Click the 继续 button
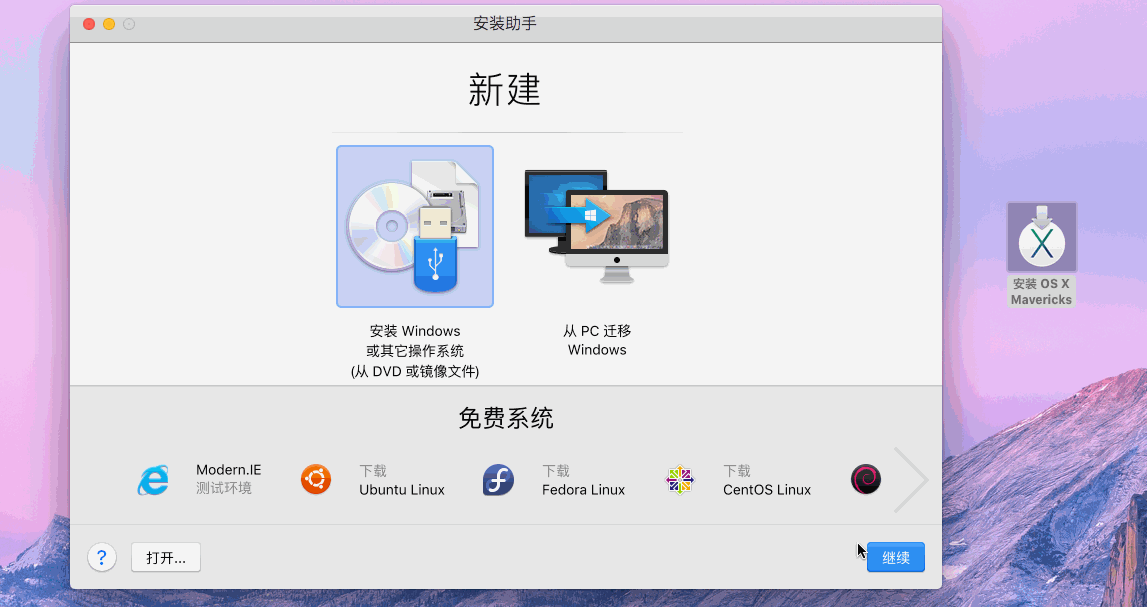Image resolution: width=1147 pixels, height=607 pixels. tap(895, 557)
